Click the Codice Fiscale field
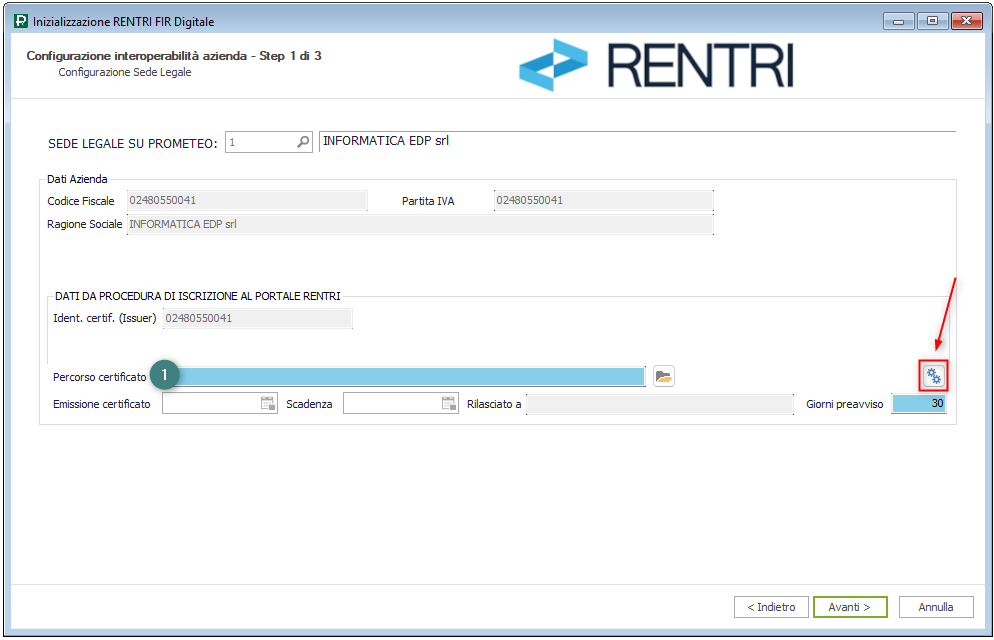 click(246, 201)
